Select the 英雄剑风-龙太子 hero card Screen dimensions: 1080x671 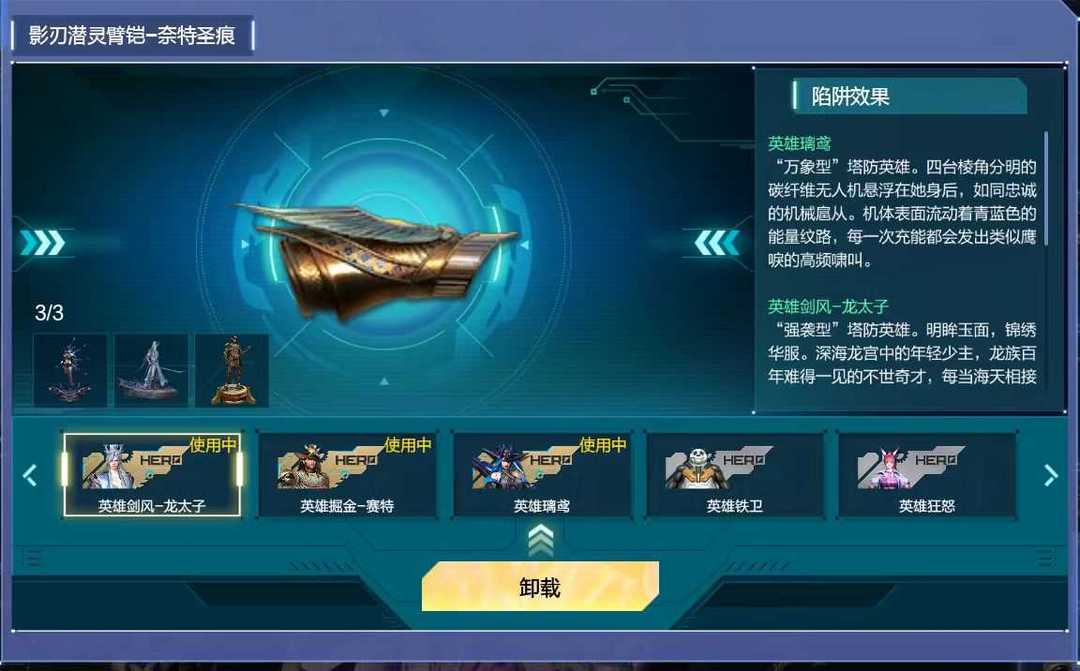(x=152, y=474)
